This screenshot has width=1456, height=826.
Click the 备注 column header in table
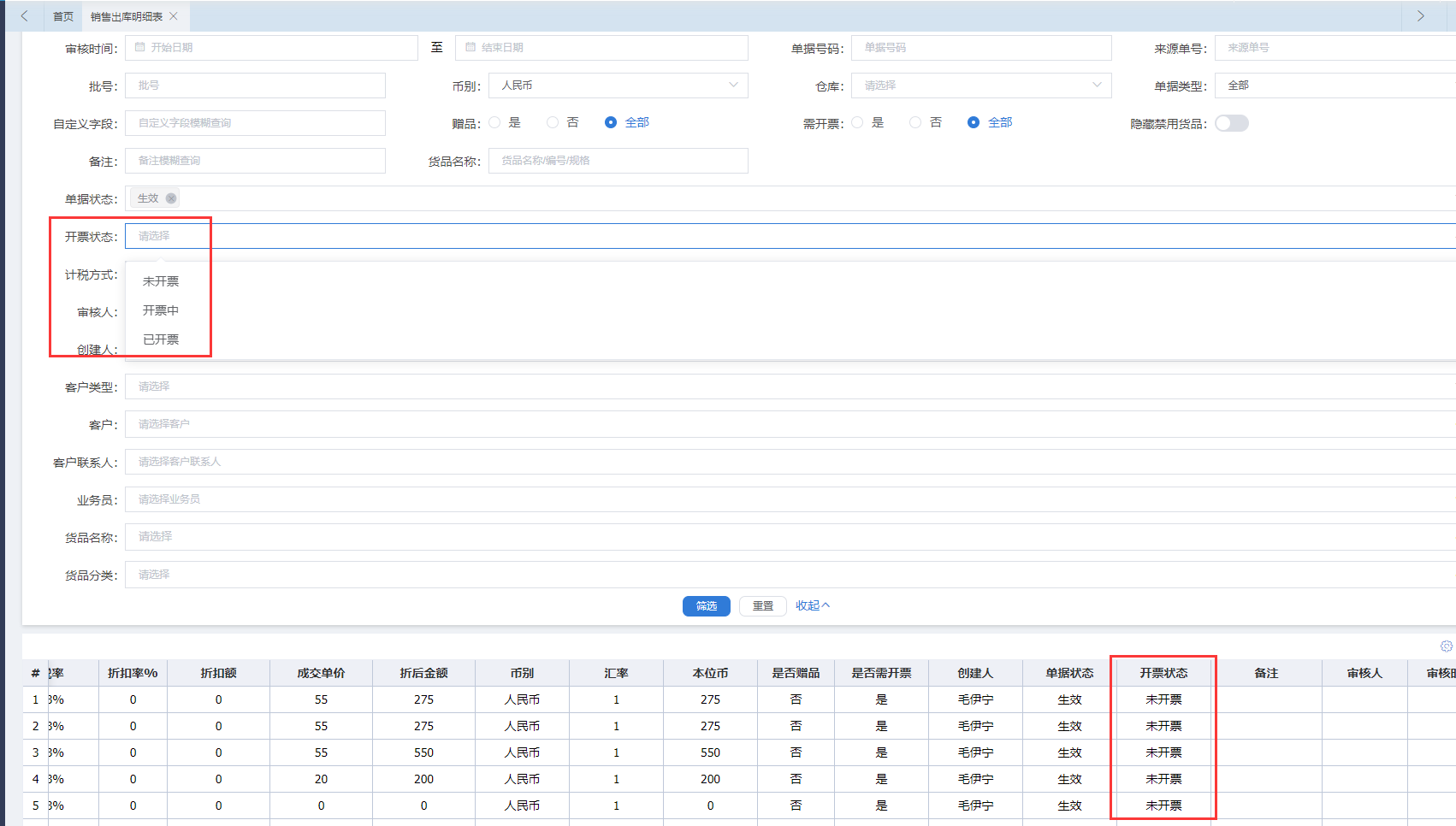1266,673
